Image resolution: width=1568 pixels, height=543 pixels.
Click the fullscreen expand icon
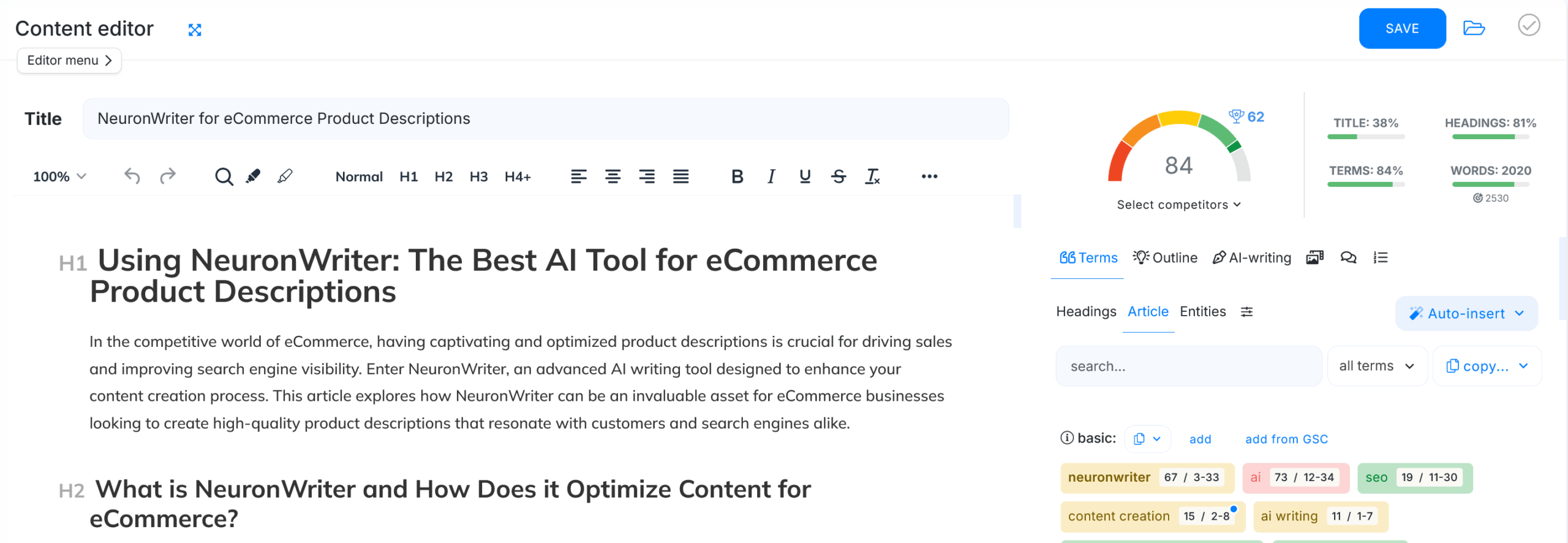click(x=195, y=30)
